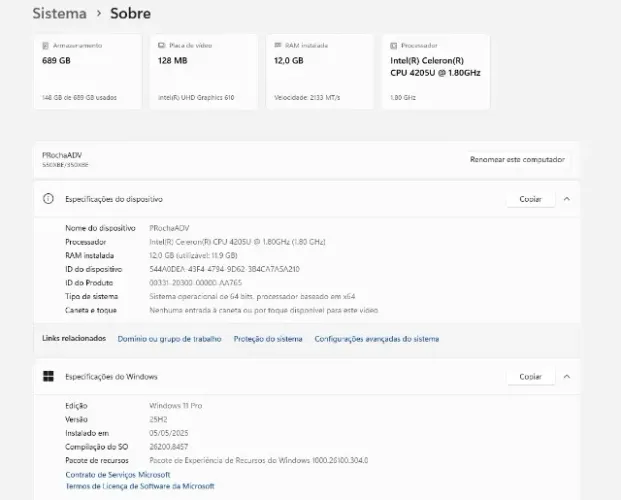Copy the Windows specifications
This screenshot has width=621, height=500.
tap(530, 376)
